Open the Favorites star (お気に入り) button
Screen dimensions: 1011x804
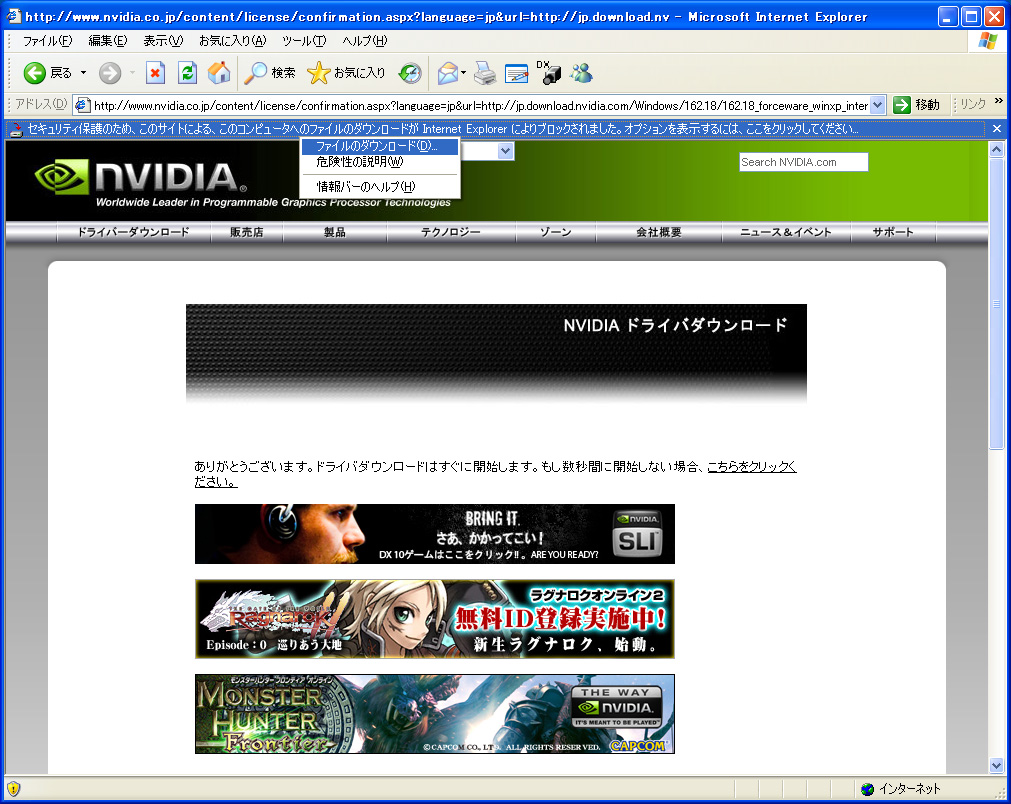pyautogui.click(x=346, y=73)
